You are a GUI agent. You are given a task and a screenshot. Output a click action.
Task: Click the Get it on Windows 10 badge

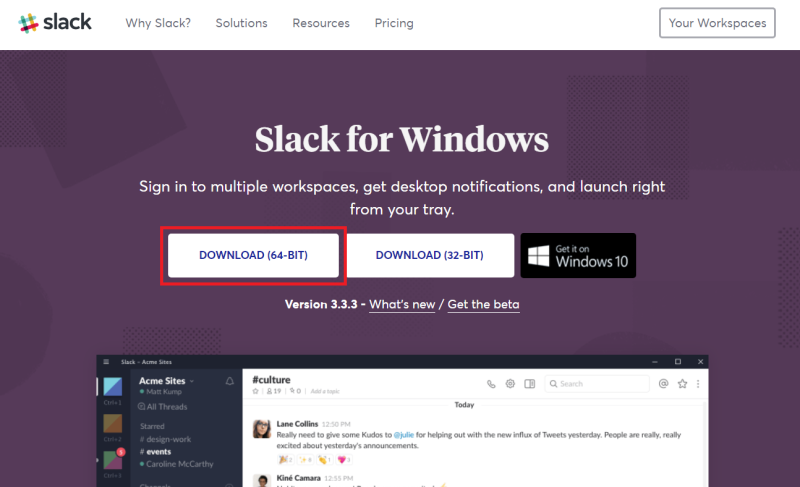[578, 255]
